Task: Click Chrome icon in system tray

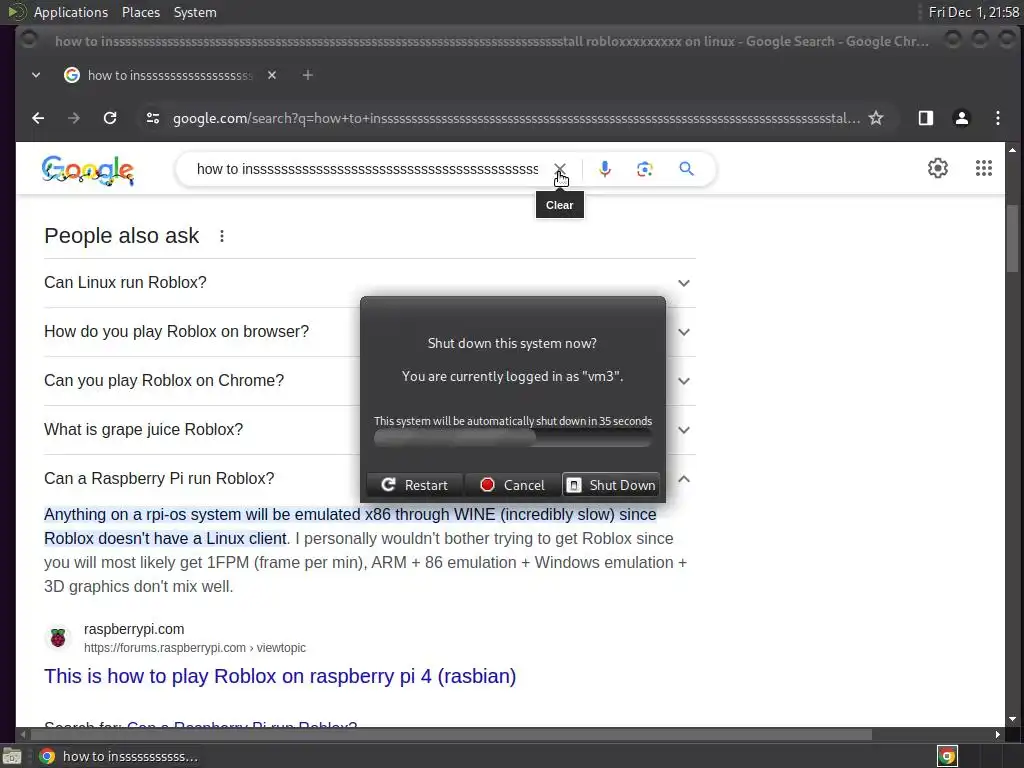Action: (x=947, y=756)
